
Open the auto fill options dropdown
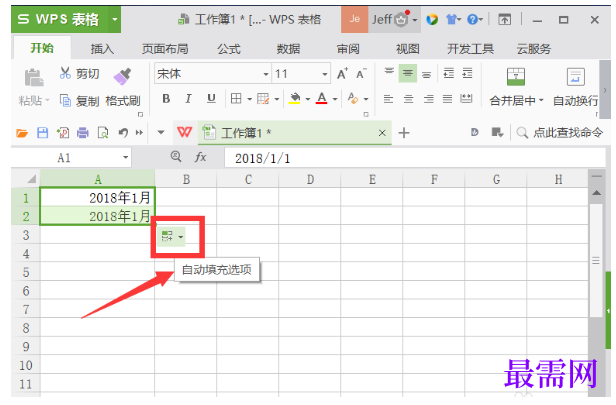pos(180,237)
